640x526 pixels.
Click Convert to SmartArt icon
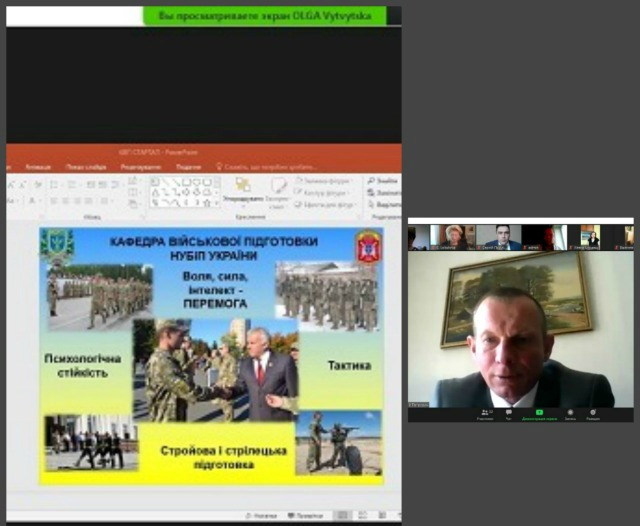point(133,203)
